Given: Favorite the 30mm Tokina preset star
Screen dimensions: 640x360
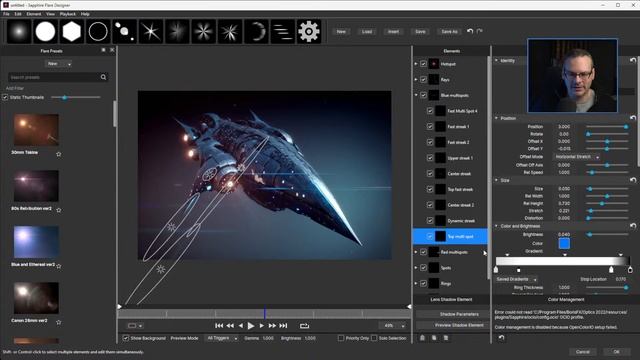Looking at the screenshot, I should (58, 154).
